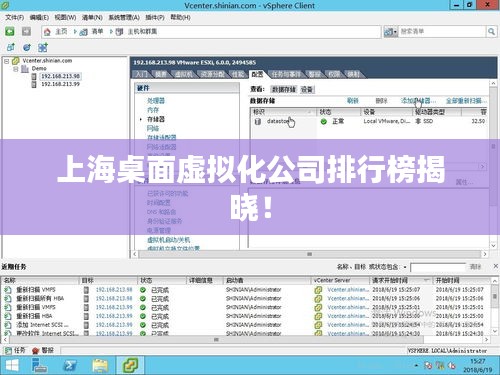Click the vCenter Server column header
The image size is (500, 375).
pyautogui.click(x=341, y=280)
